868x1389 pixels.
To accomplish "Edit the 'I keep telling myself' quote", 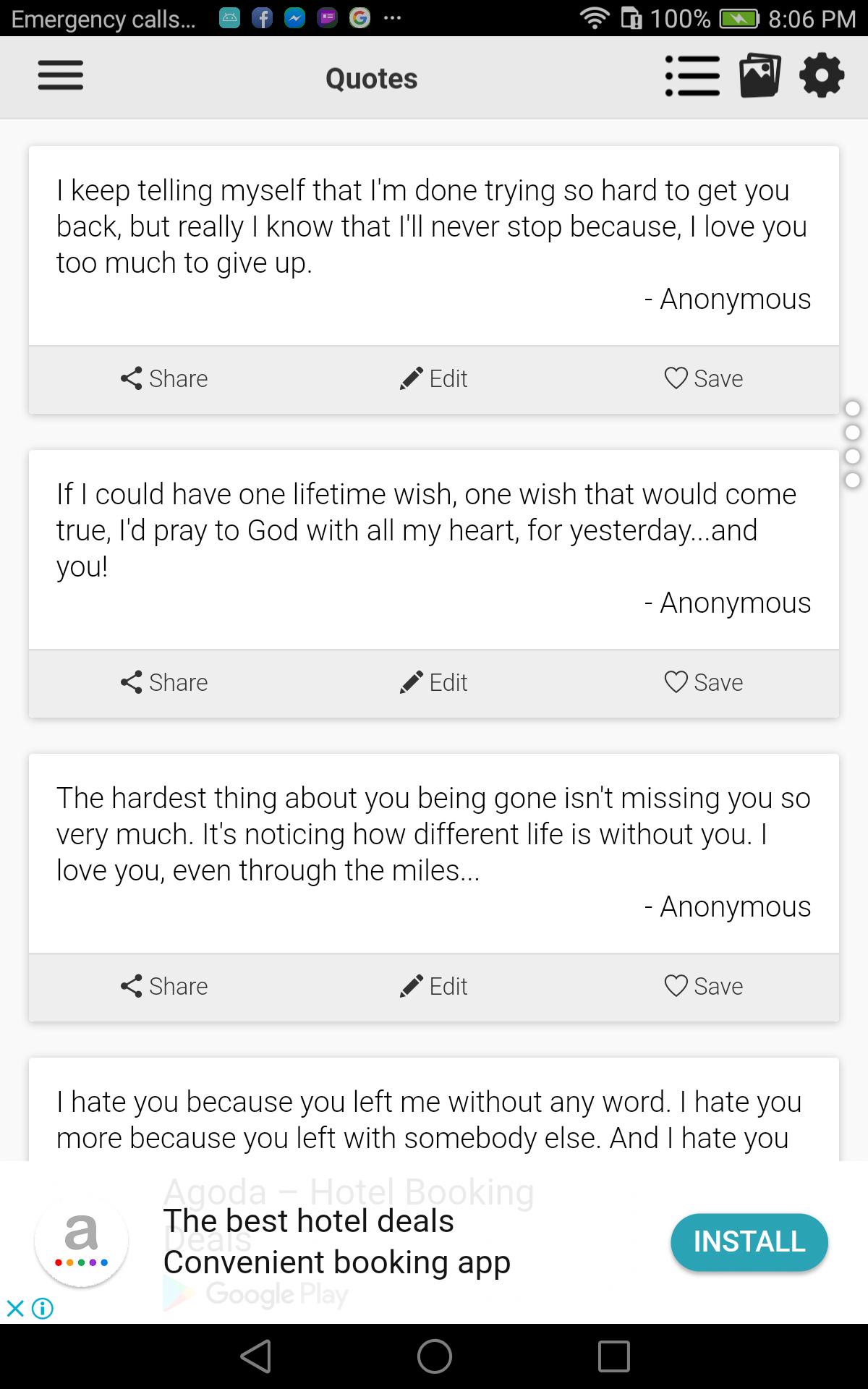I will 434,378.
